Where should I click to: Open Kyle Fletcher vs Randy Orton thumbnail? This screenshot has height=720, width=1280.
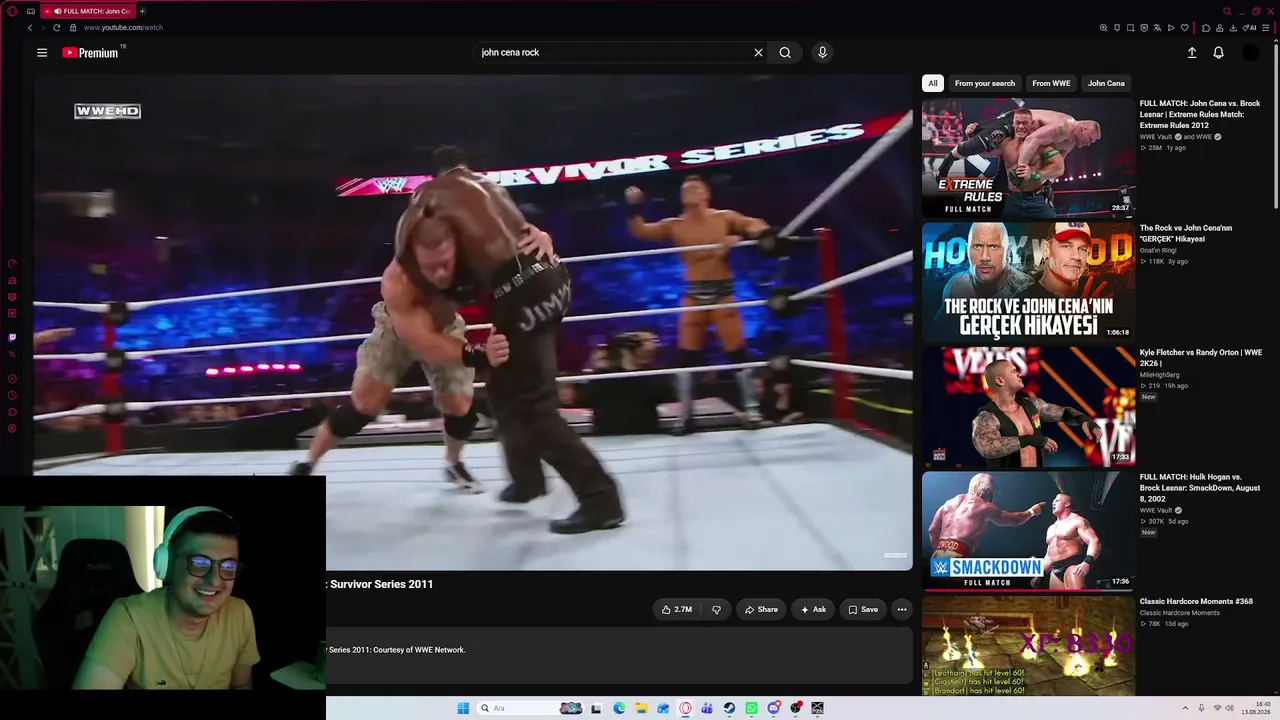click(1028, 407)
